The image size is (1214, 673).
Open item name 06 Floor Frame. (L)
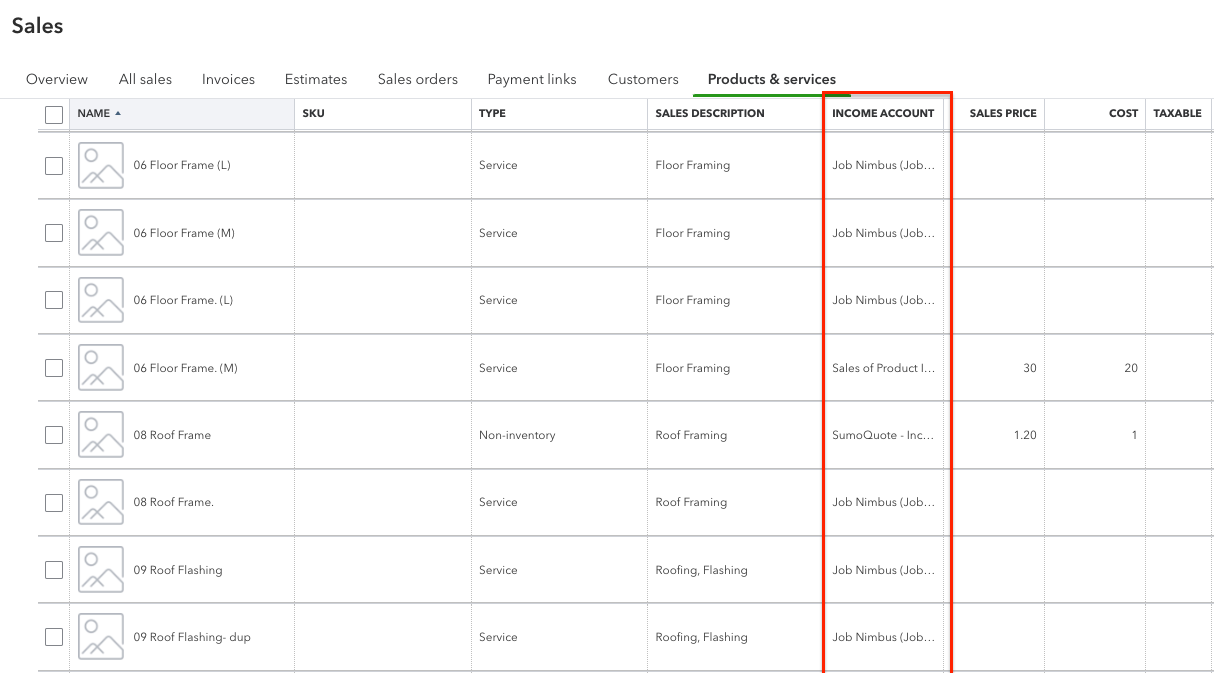tap(183, 300)
